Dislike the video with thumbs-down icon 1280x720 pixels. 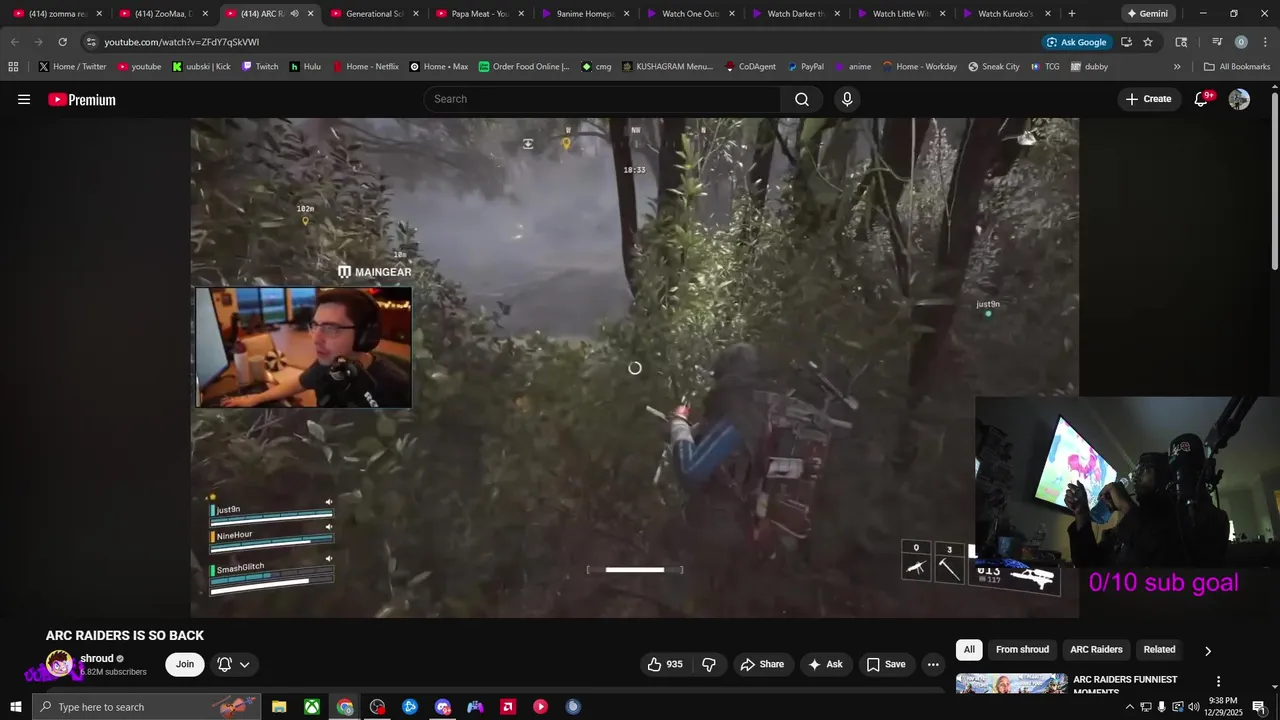coord(709,664)
